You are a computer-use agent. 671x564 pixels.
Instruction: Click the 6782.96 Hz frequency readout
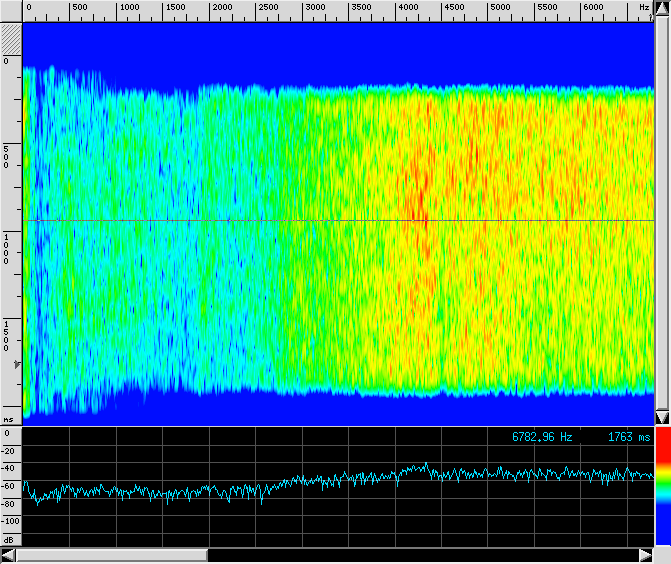point(542,437)
